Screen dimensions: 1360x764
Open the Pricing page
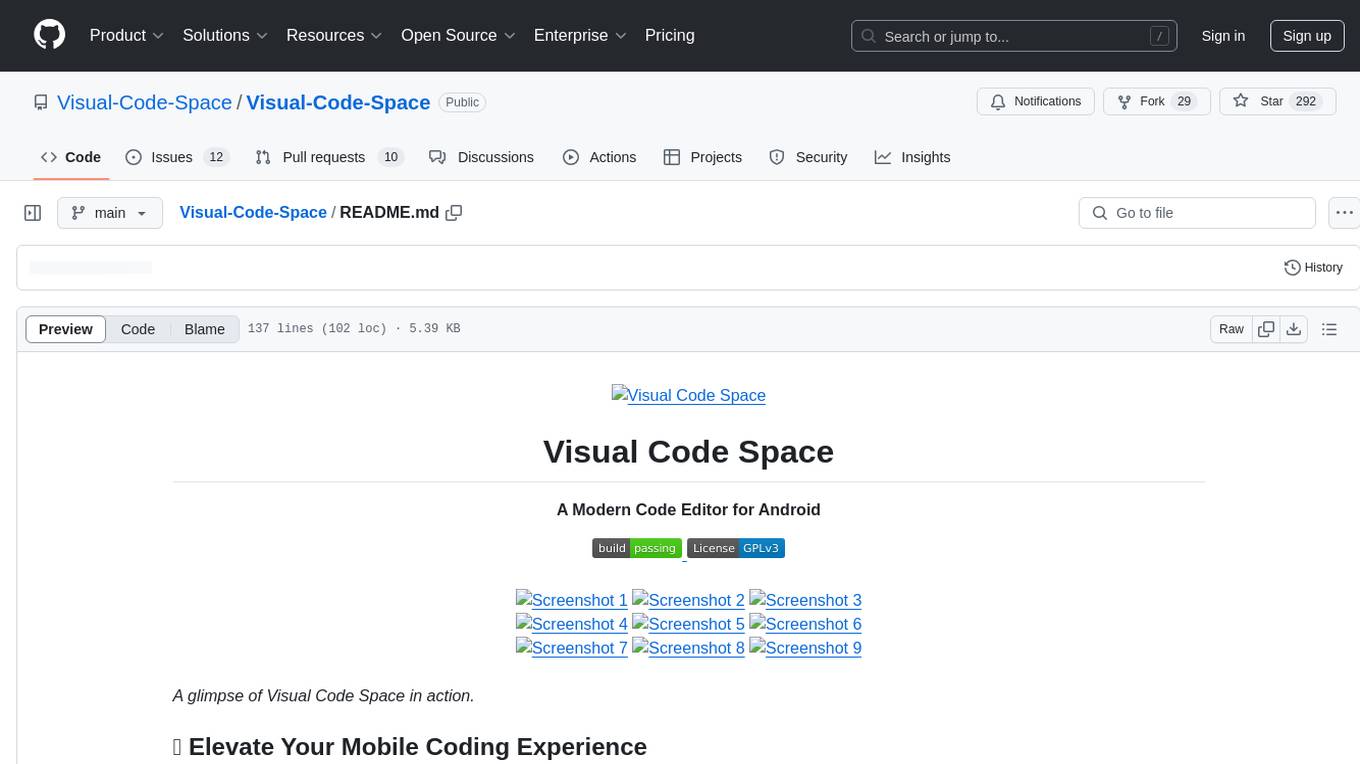[x=670, y=35]
